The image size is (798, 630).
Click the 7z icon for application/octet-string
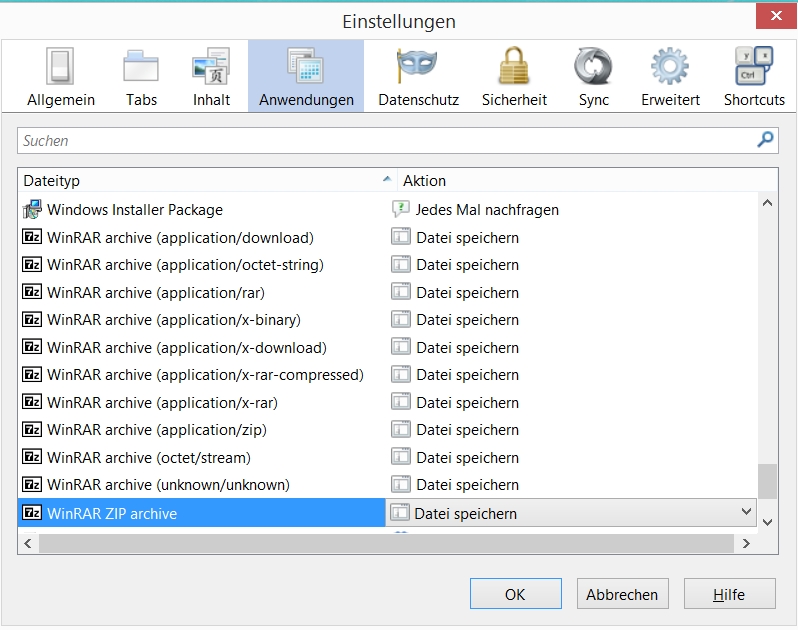pyautogui.click(x=32, y=264)
